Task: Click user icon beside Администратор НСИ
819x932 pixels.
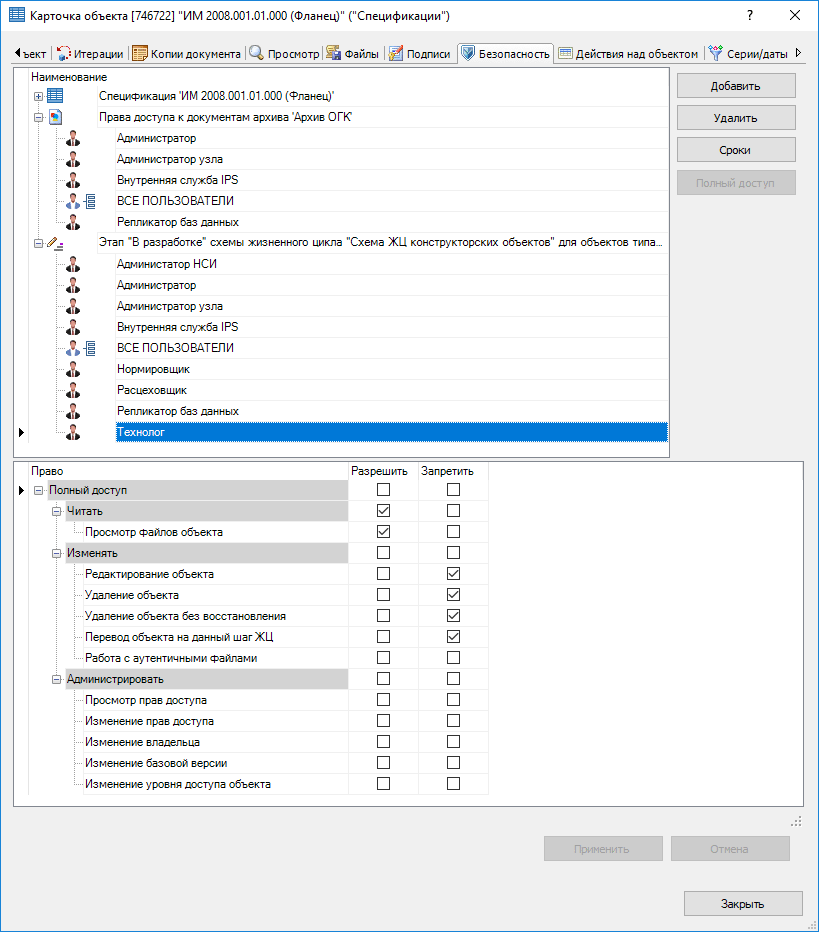Action: [x=72, y=264]
